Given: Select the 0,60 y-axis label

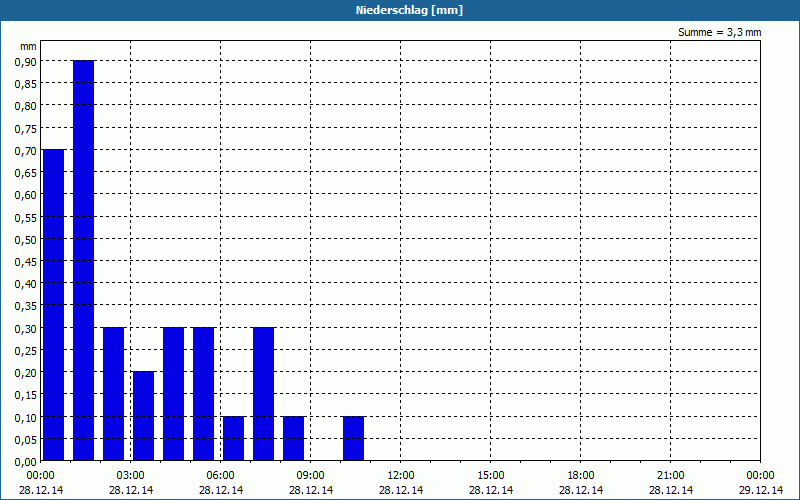Looking at the screenshot, I should point(26,195).
